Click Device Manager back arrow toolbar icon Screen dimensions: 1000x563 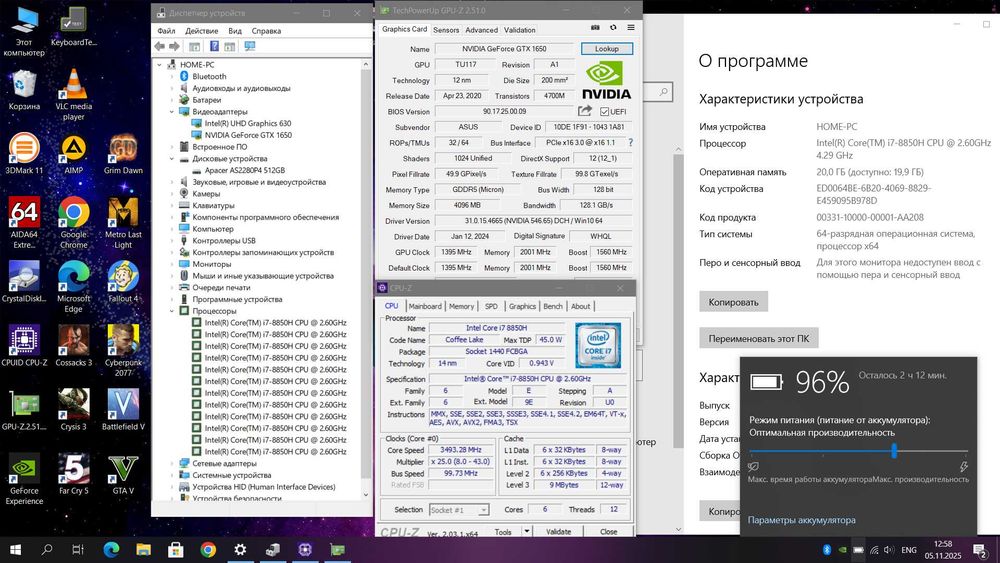click(x=159, y=47)
